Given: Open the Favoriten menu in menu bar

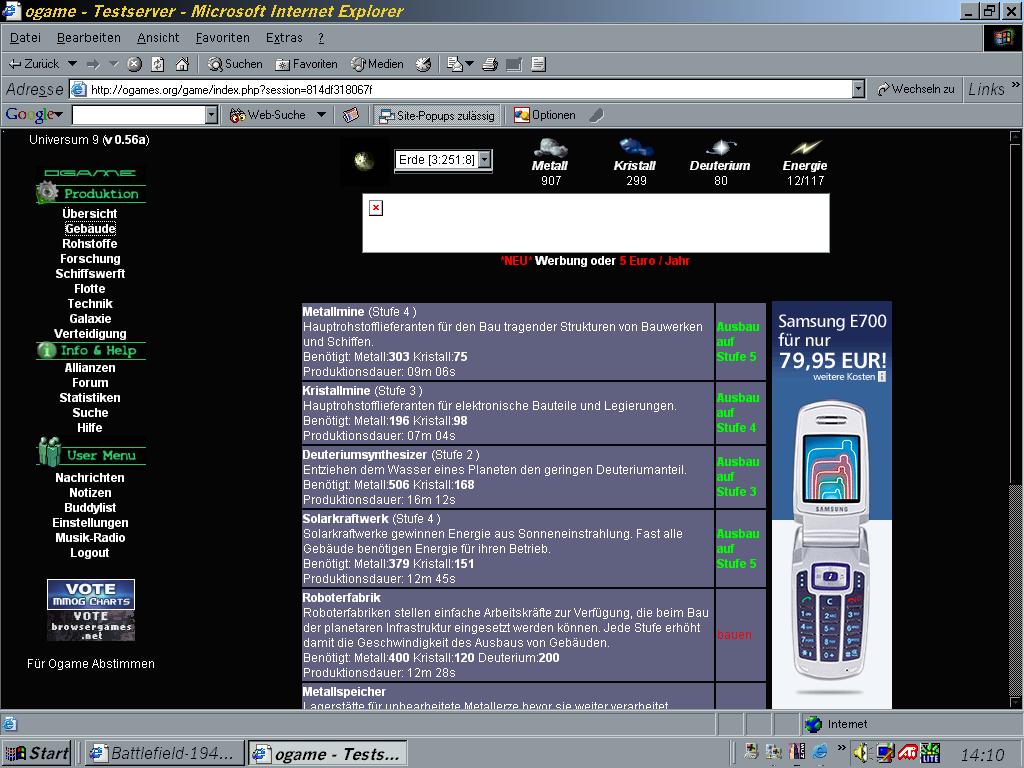Looking at the screenshot, I should [223, 38].
